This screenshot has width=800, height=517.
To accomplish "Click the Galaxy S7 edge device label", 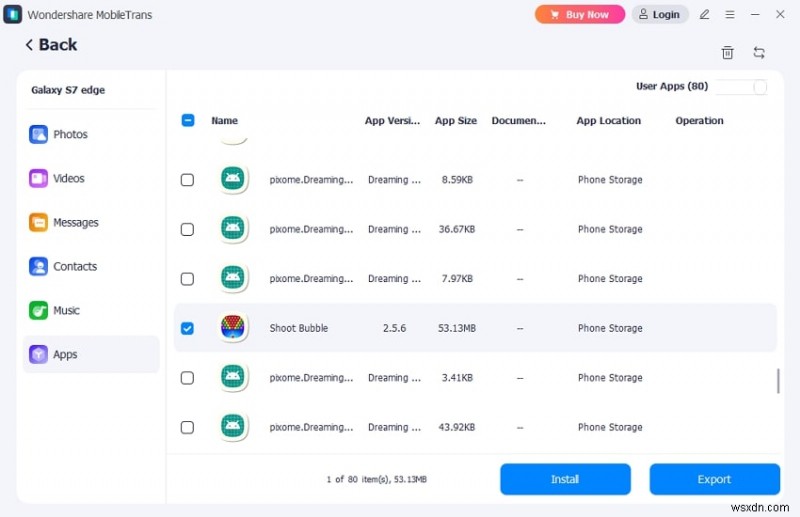I will tap(68, 90).
